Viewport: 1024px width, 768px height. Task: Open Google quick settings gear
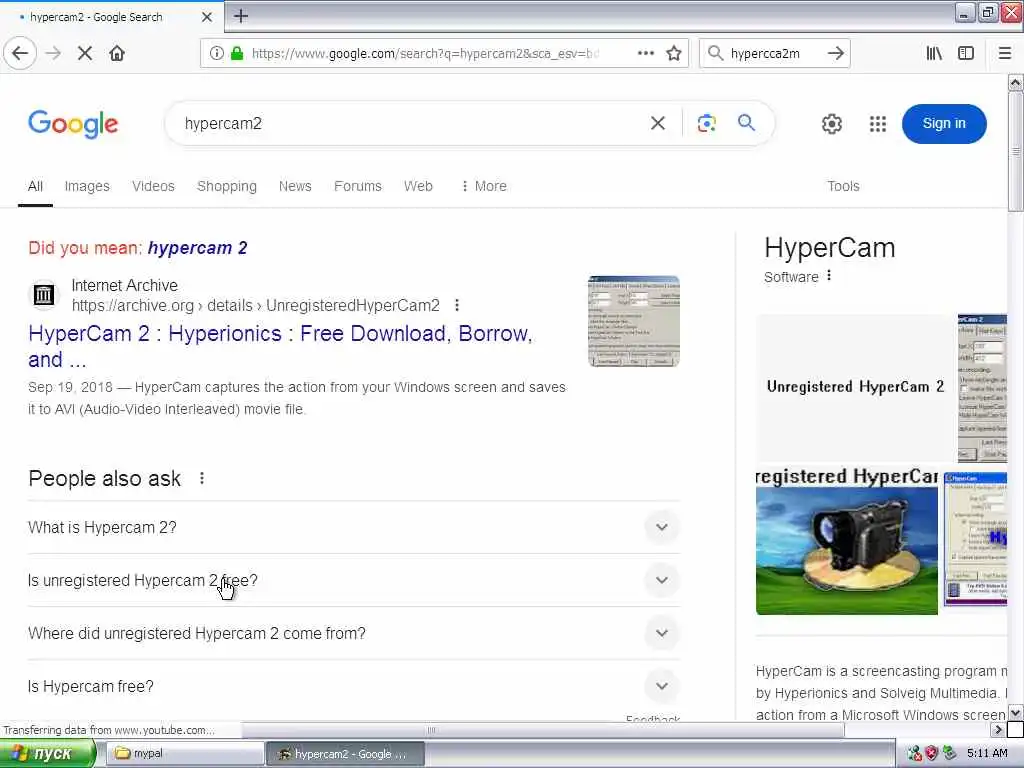point(831,124)
